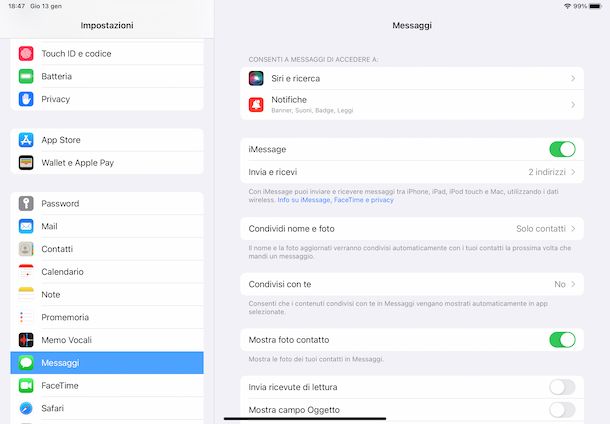Tap the 18:47 clock in status bar
Image resolution: width=610 pixels, height=424 pixels.
click(16, 6)
